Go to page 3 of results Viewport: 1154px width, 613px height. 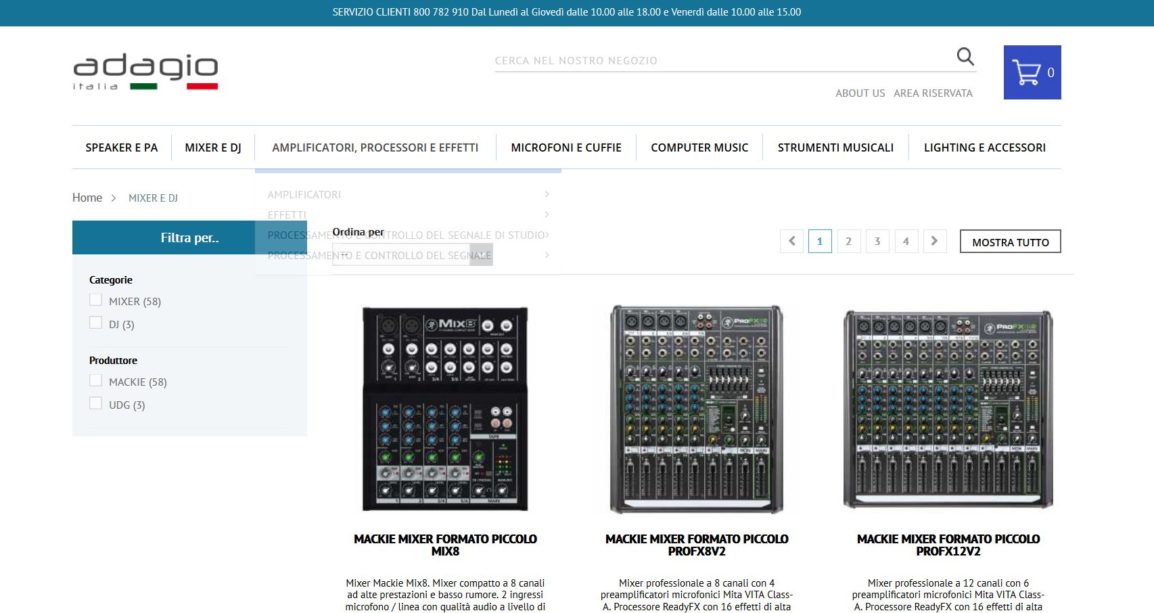click(877, 241)
